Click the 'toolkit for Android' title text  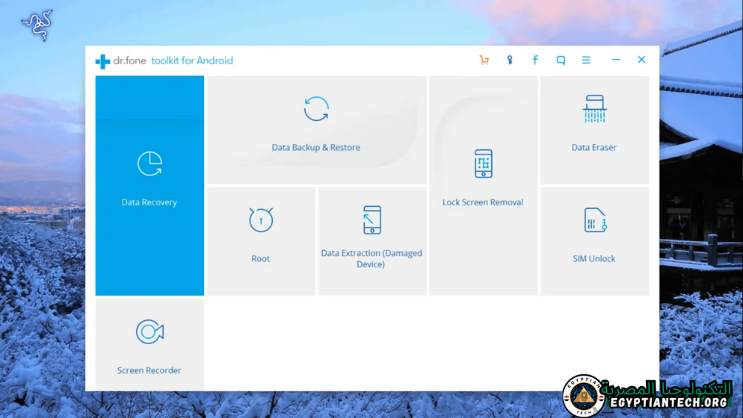click(192, 61)
